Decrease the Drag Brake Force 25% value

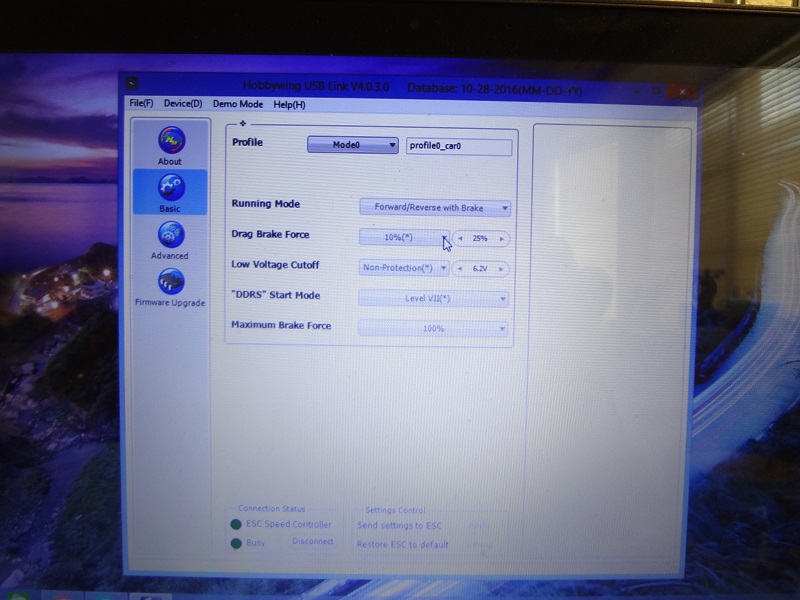460,238
